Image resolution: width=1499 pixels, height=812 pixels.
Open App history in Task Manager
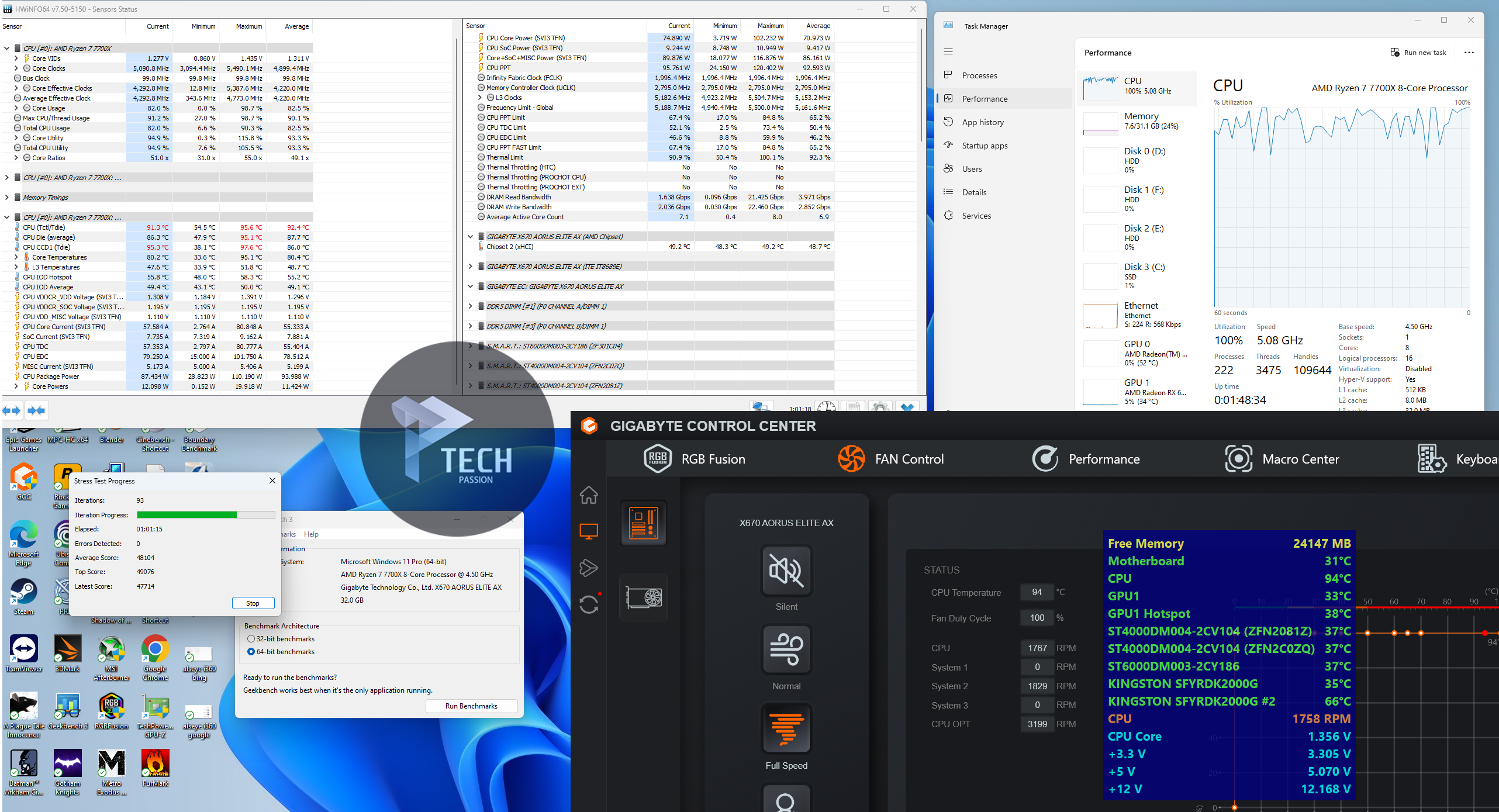[x=982, y=122]
